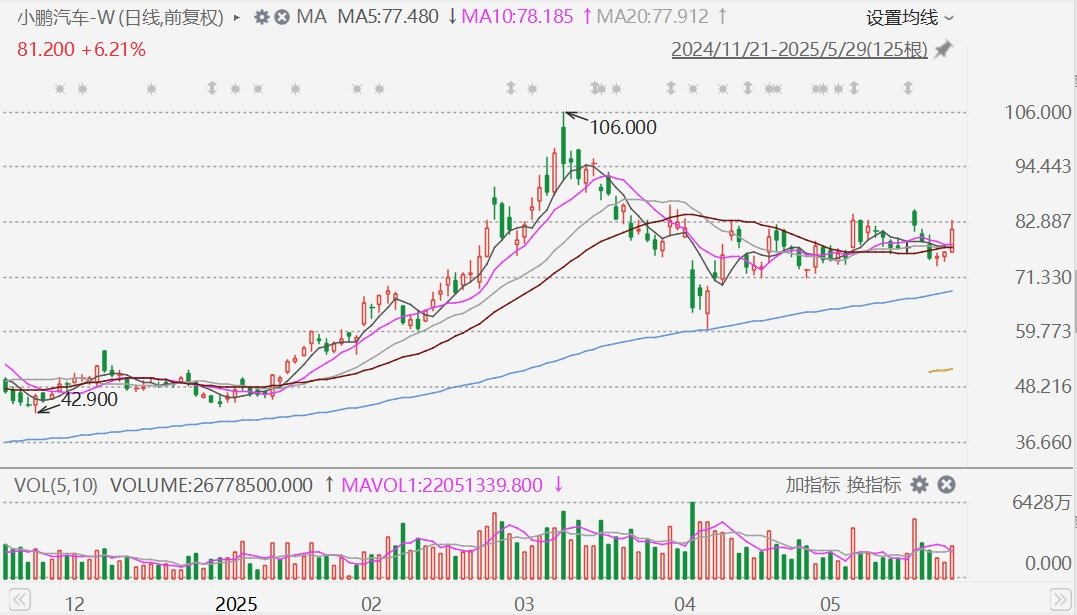Open MA indicator settings gear icon
Image resolution: width=1077 pixels, height=615 pixels.
[x=261, y=17]
